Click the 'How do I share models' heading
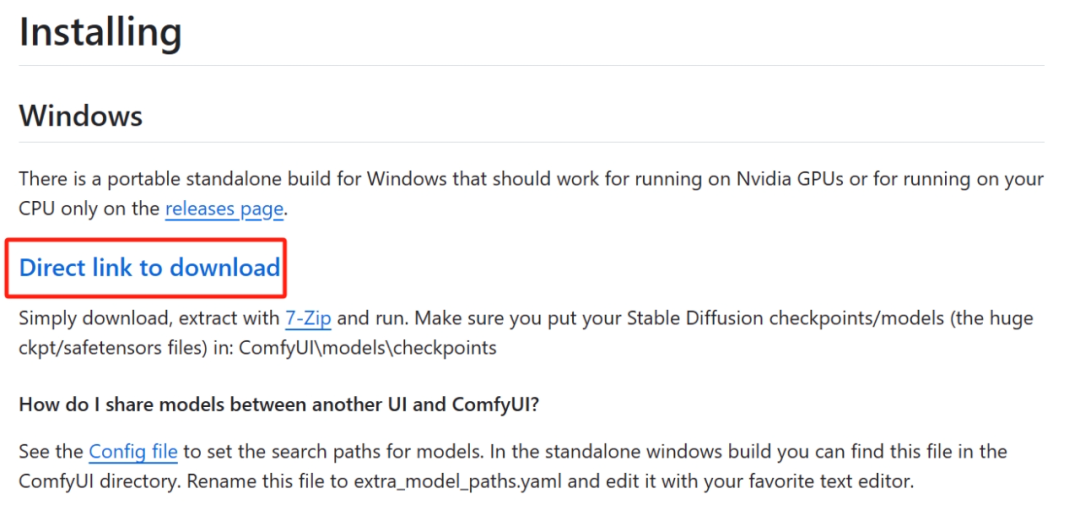This screenshot has width=1080, height=521. (280, 405)
